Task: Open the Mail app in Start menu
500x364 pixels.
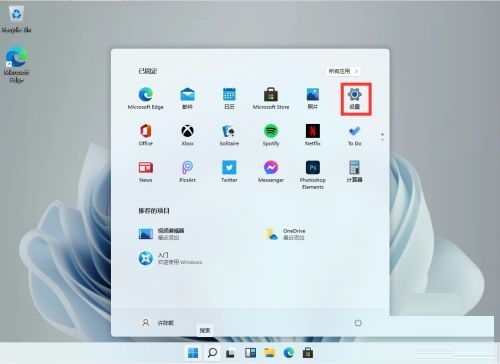Action: pyautogui.click(x=187, y=99)
